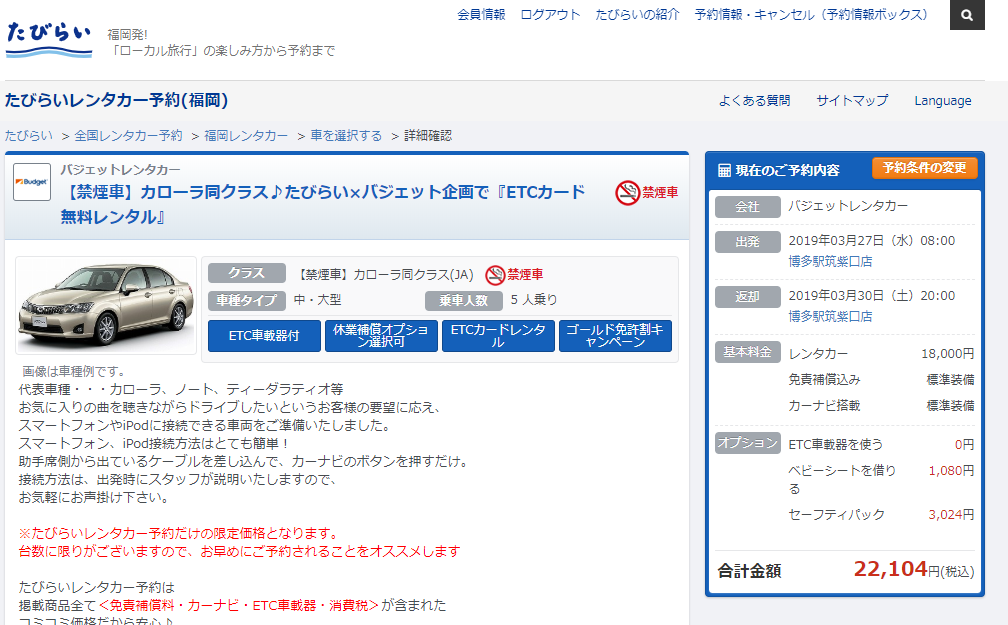Screen dimensions: 1008x625
Task: Click the plan title 【禁煙車】カローラ同クラス
Action: (323, 204)
